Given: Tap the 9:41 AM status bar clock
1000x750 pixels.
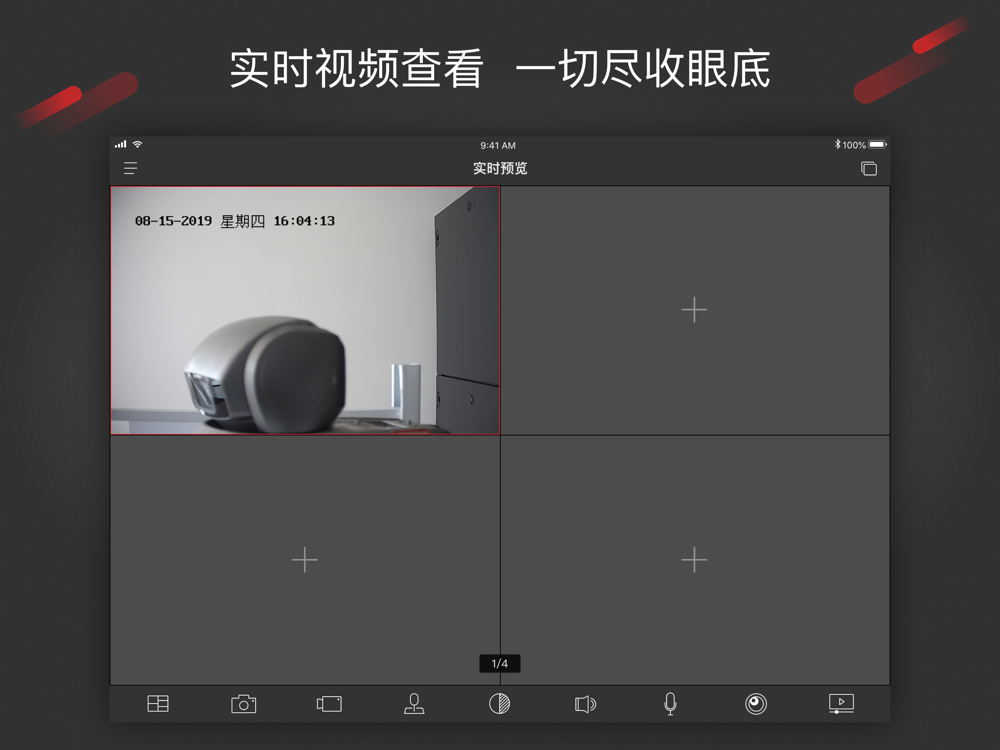Looking at the screenshot, I should [498, 145].
